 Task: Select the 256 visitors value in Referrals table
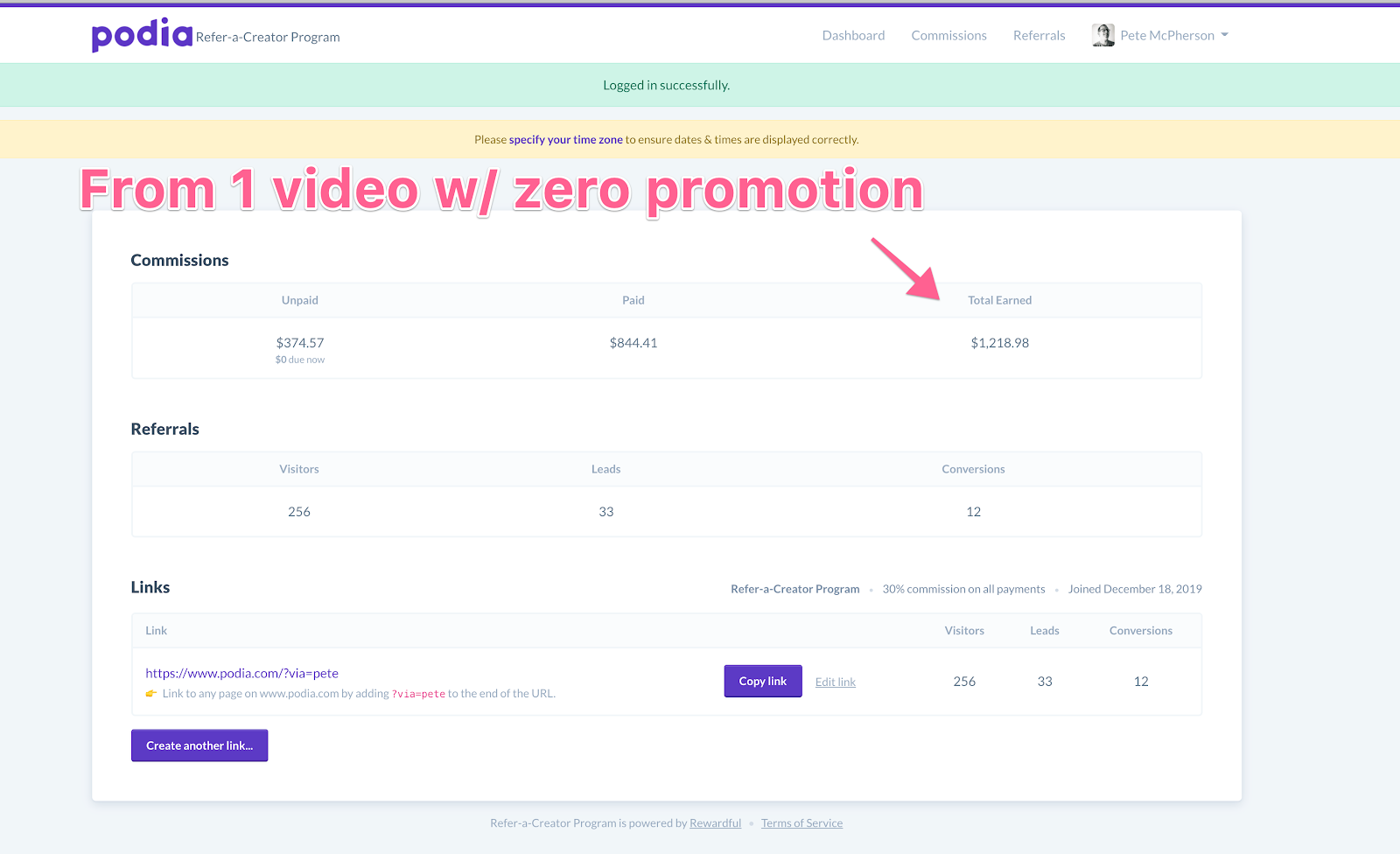click(x=299, y=512)
